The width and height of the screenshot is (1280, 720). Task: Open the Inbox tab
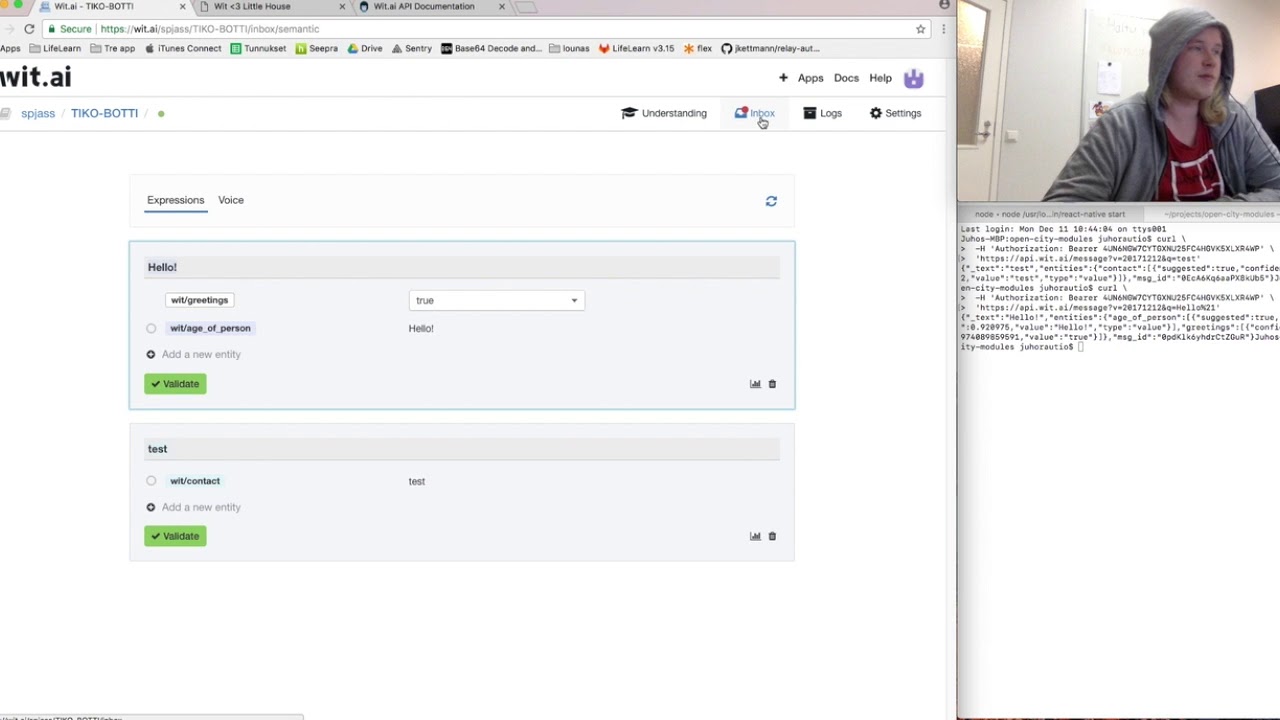pyautogui.click(x=755, y=113)
